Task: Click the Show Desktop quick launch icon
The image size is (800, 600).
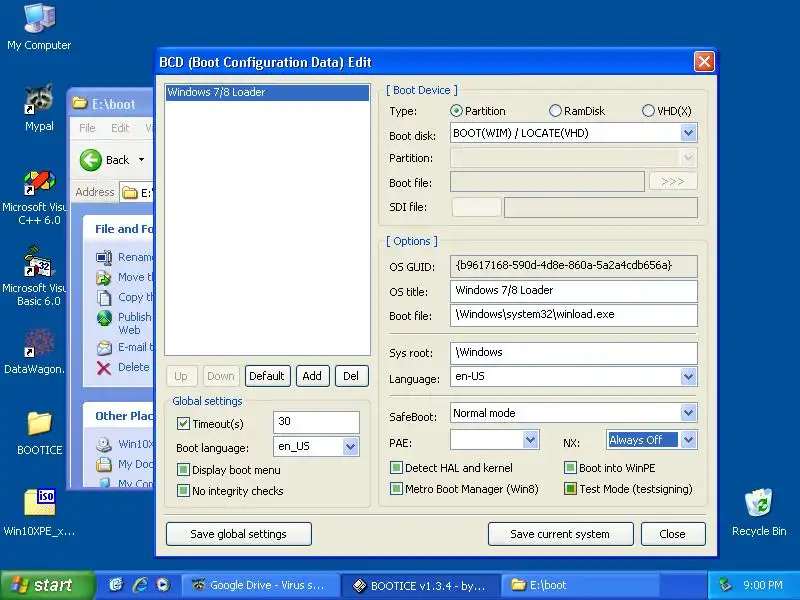Action: pyautogui.click(x=116, y=585)
